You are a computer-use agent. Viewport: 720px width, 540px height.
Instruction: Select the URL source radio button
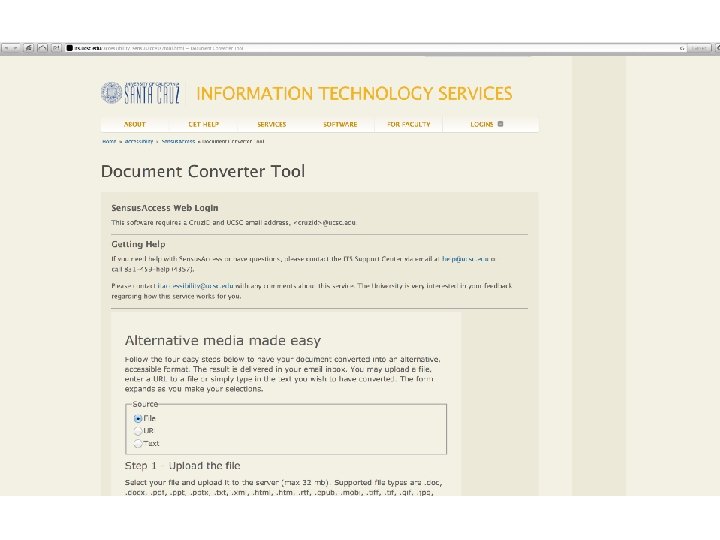[x=138, y=431]
